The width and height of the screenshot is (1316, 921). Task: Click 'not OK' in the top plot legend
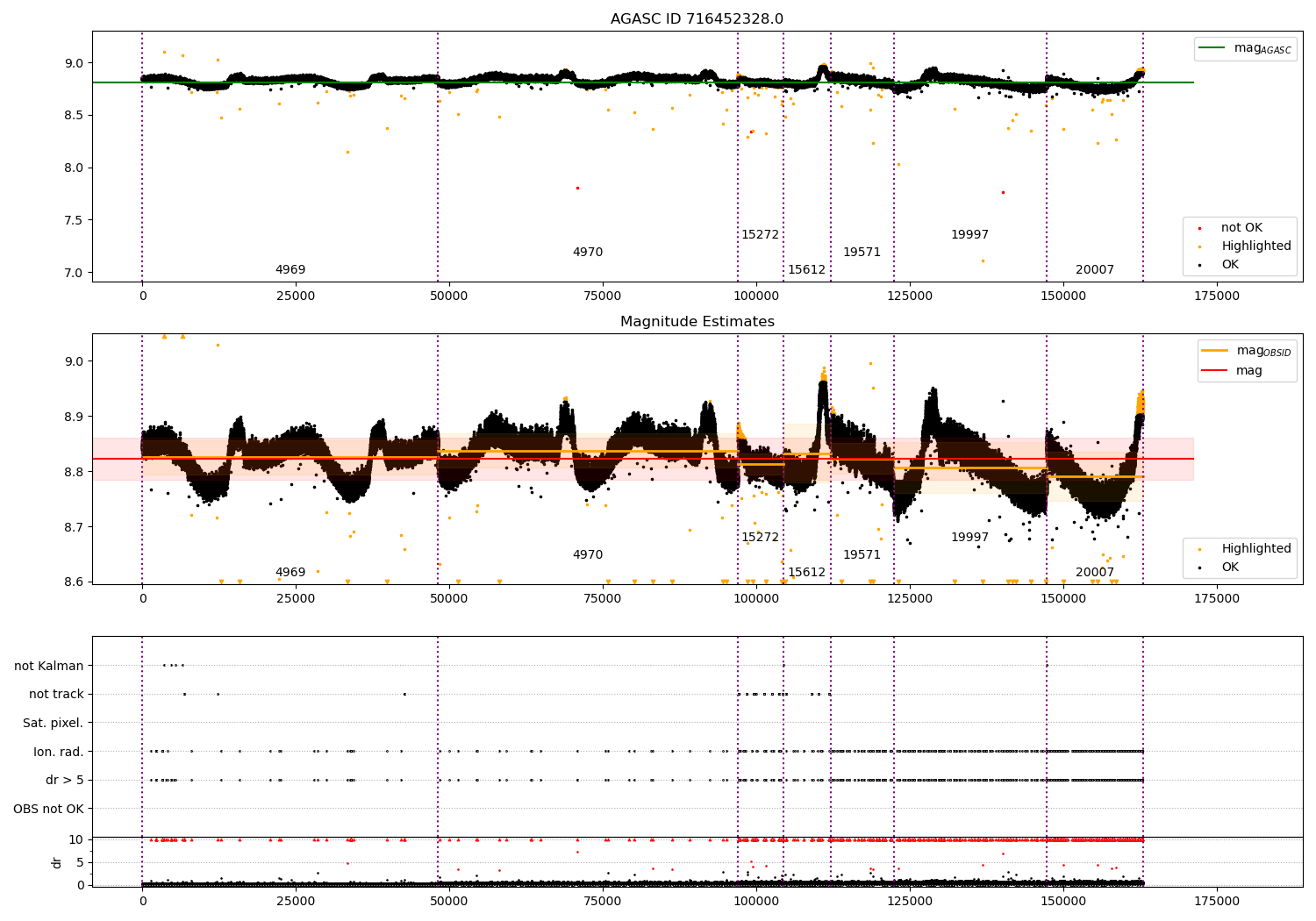pos(1241,228)
